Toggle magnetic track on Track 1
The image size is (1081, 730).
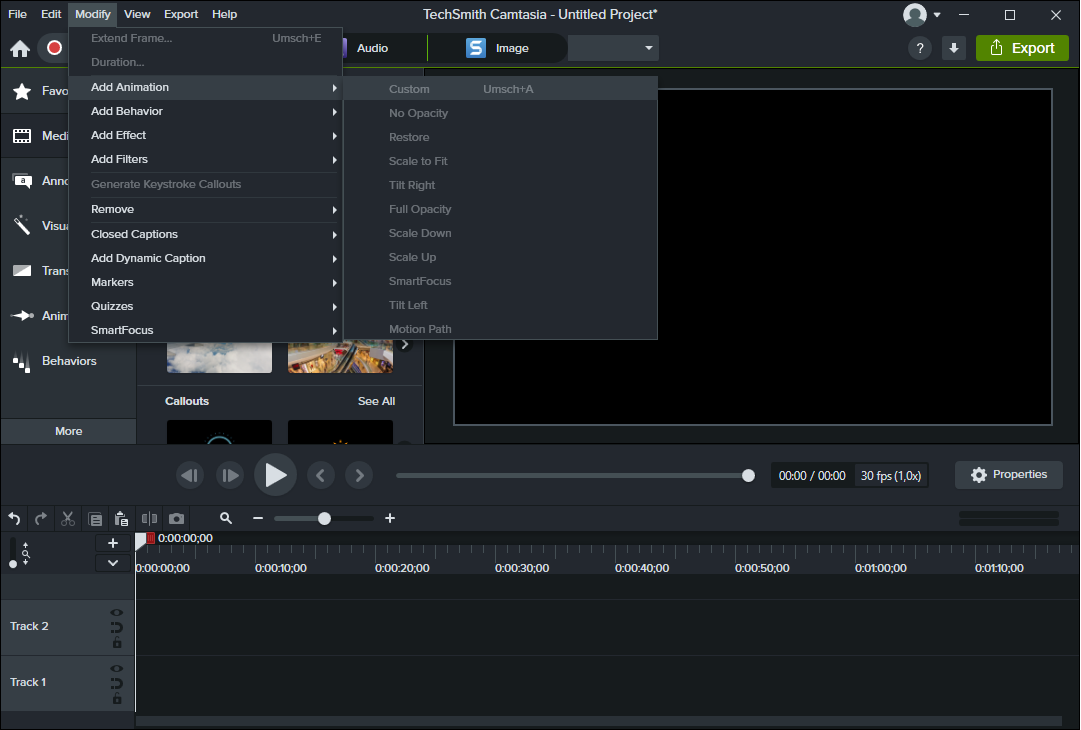click(117, 683)
